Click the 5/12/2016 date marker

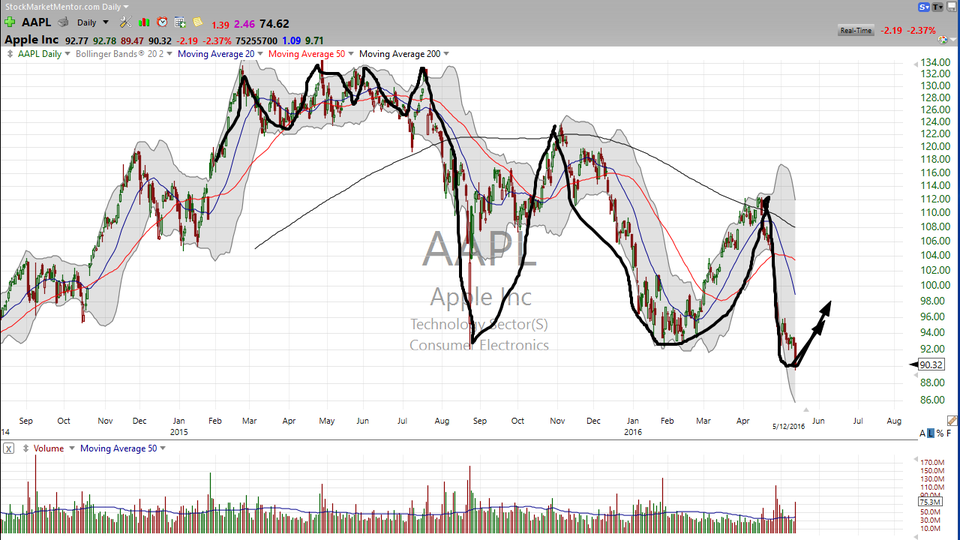pos(789,426)
